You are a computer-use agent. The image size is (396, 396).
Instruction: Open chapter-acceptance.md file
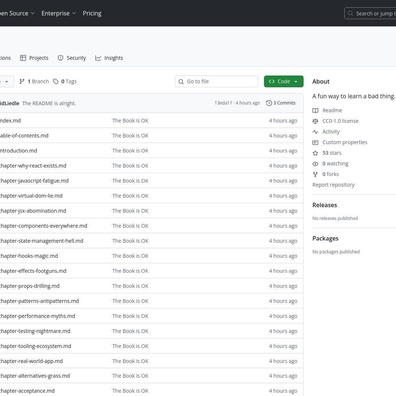[x=27, y=391]
